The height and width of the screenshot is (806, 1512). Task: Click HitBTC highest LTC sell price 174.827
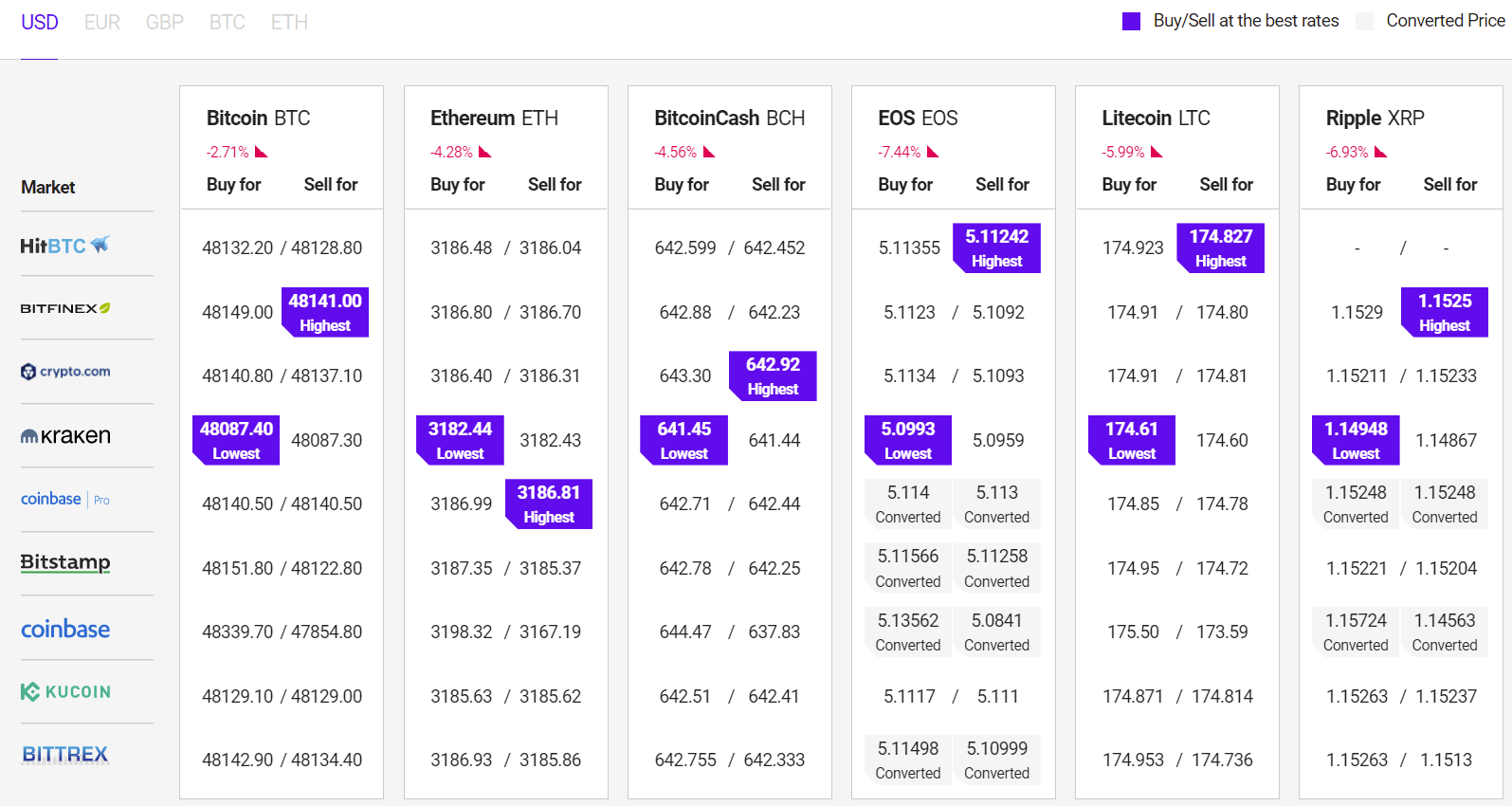pos(1220,247)
